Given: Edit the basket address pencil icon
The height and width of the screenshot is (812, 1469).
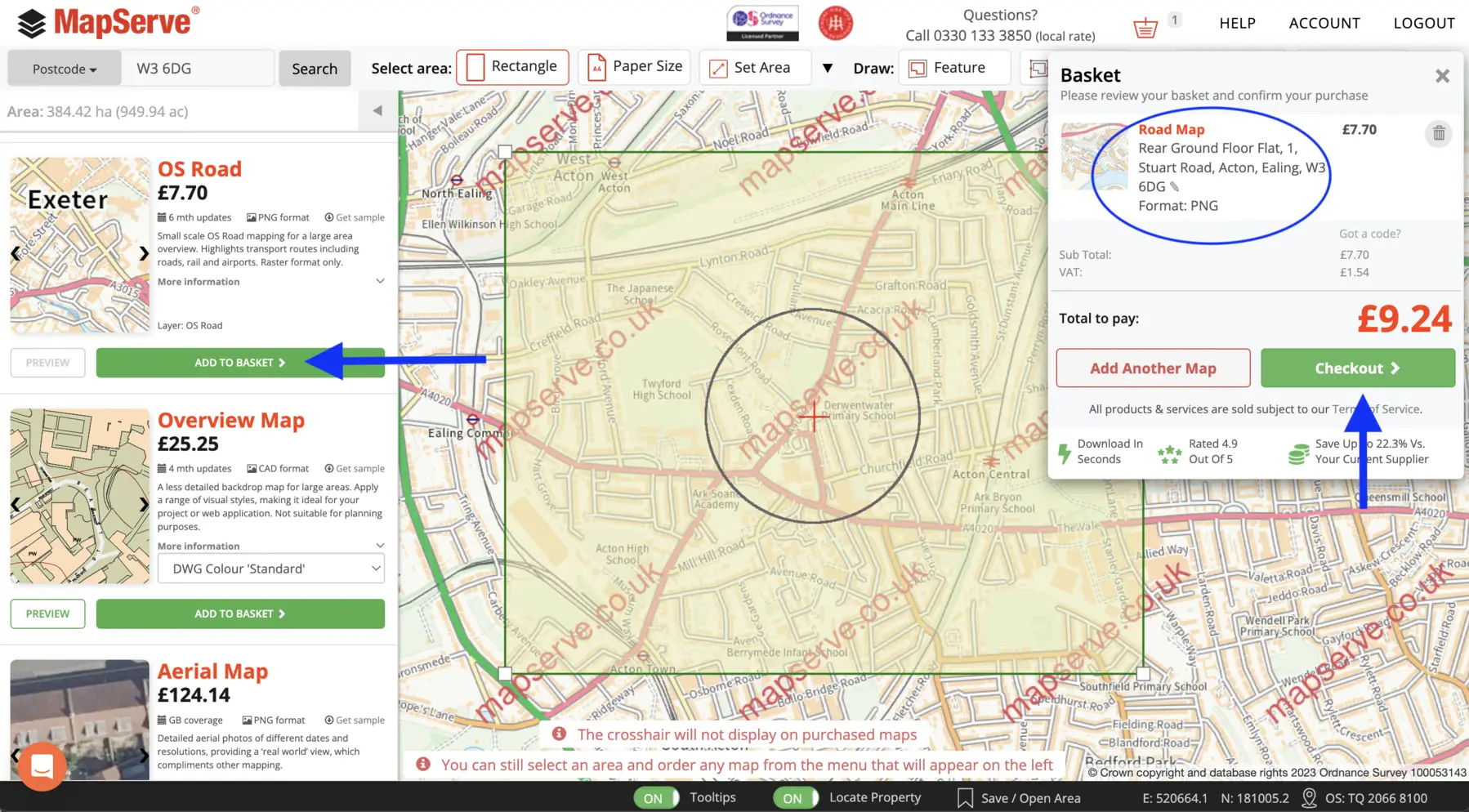Looking at the screenshot, I should pos(1174,187).
